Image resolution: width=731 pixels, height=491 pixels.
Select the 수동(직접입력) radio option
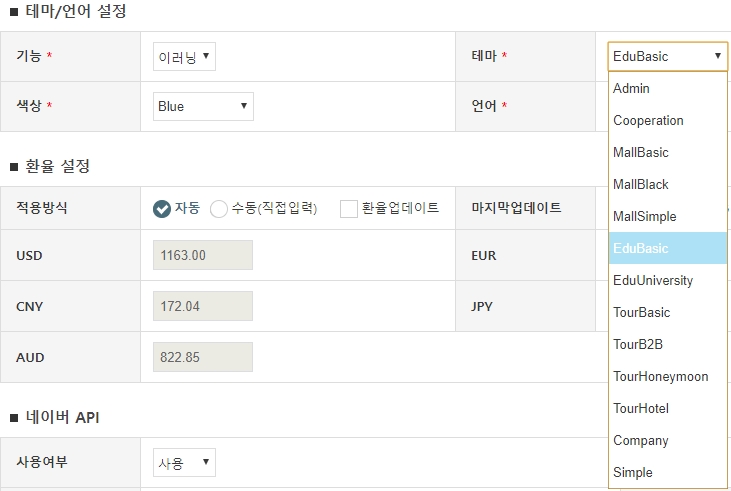point(219,209)
